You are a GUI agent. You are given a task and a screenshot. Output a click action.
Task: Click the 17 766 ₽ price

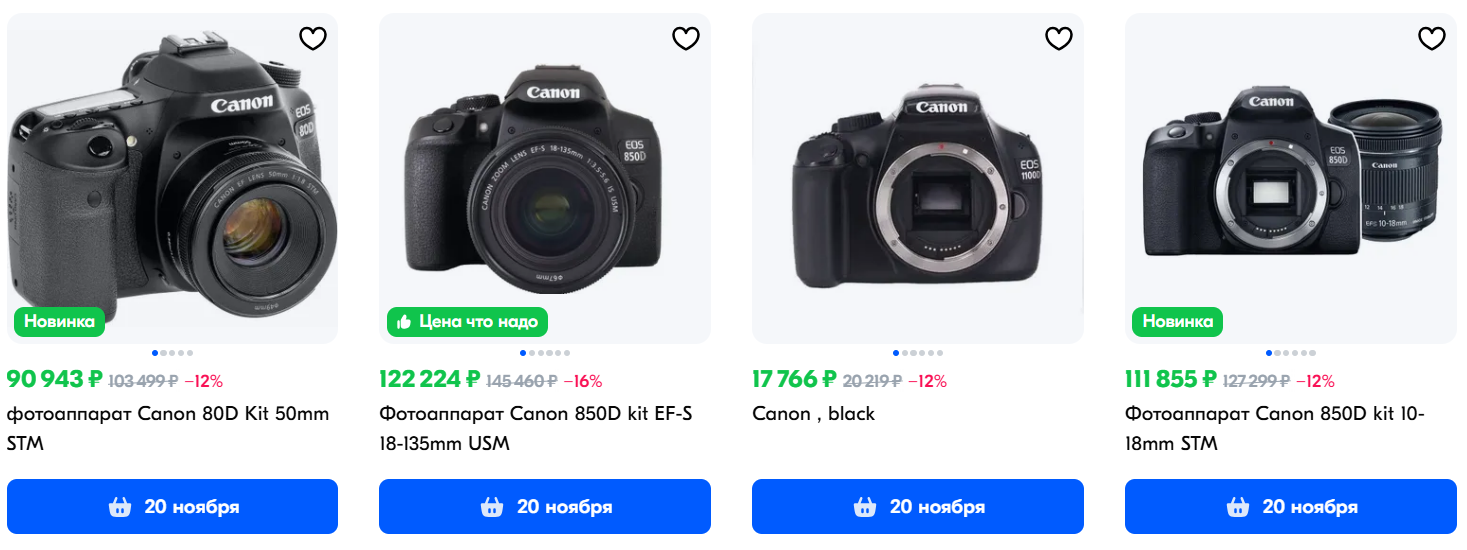(x=793, y=380)
